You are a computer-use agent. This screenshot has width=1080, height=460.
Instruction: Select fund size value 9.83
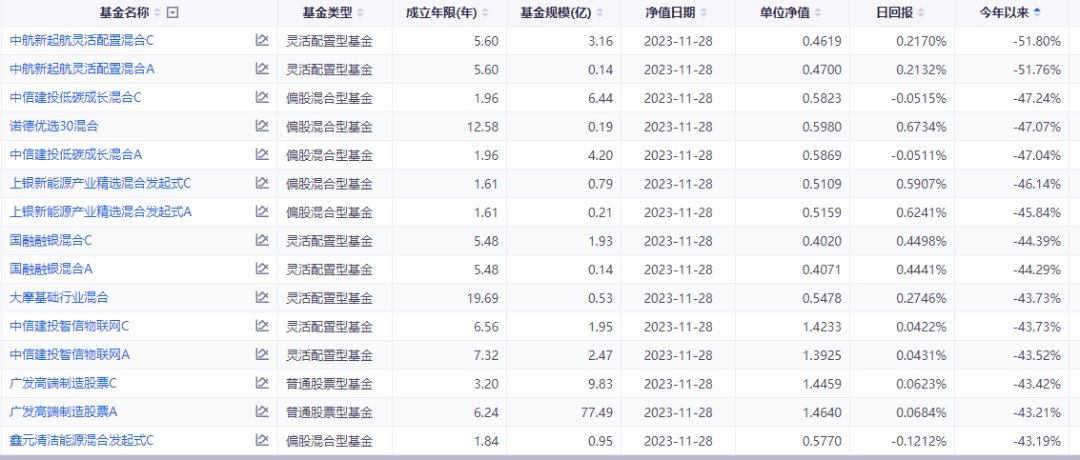tap(600, 383)
